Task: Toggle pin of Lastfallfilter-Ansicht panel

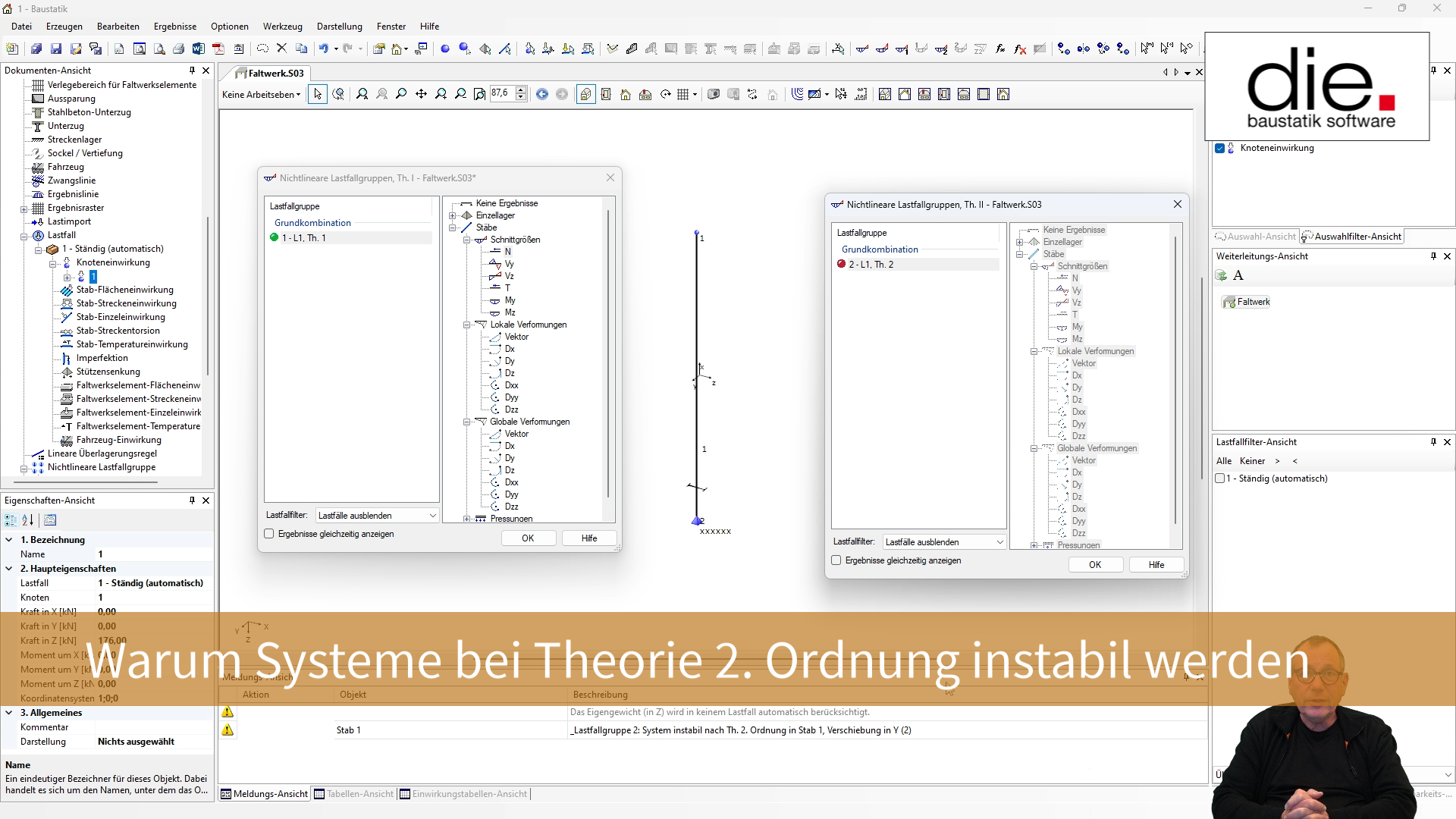Action: tap(1433, 442)
